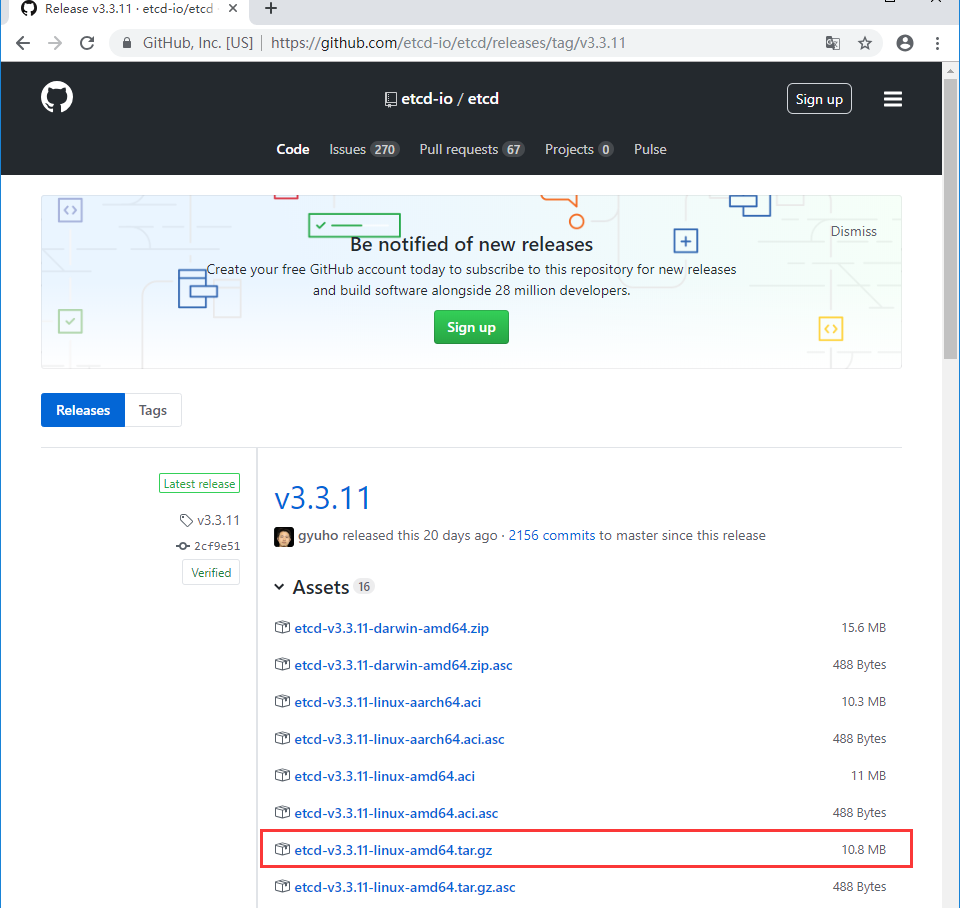The image size is (960, 908).
Task: Download etcd-v3.3.11-linux-aarch64.aci
Action: point(388,702)
